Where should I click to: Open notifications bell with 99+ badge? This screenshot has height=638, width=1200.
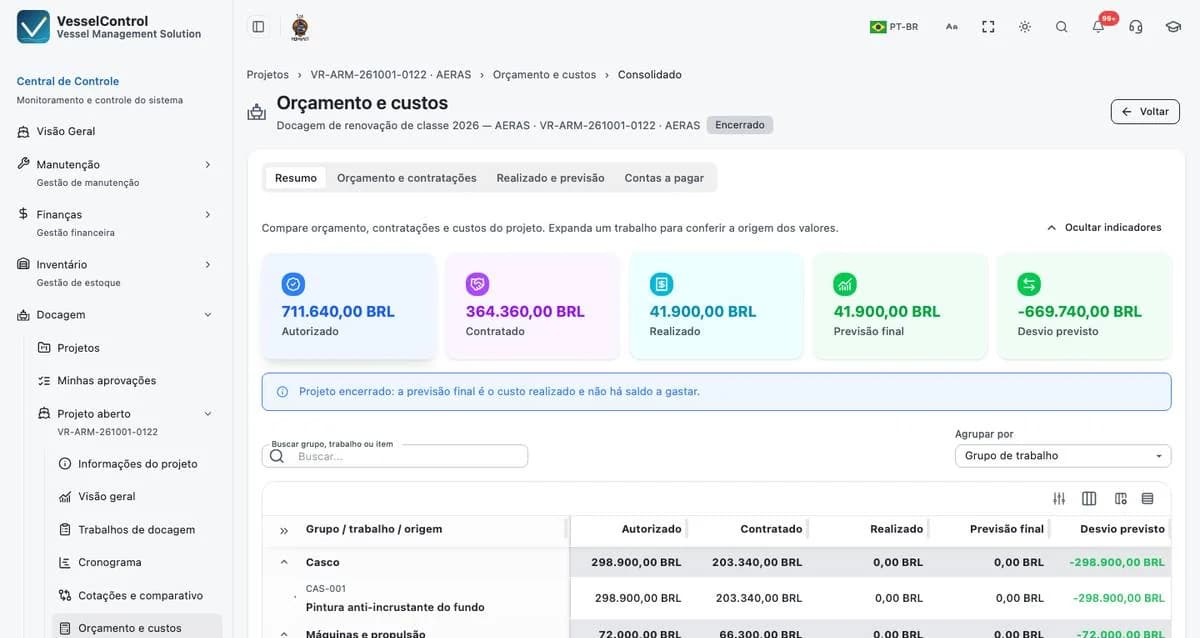(x=1099, y=27)
